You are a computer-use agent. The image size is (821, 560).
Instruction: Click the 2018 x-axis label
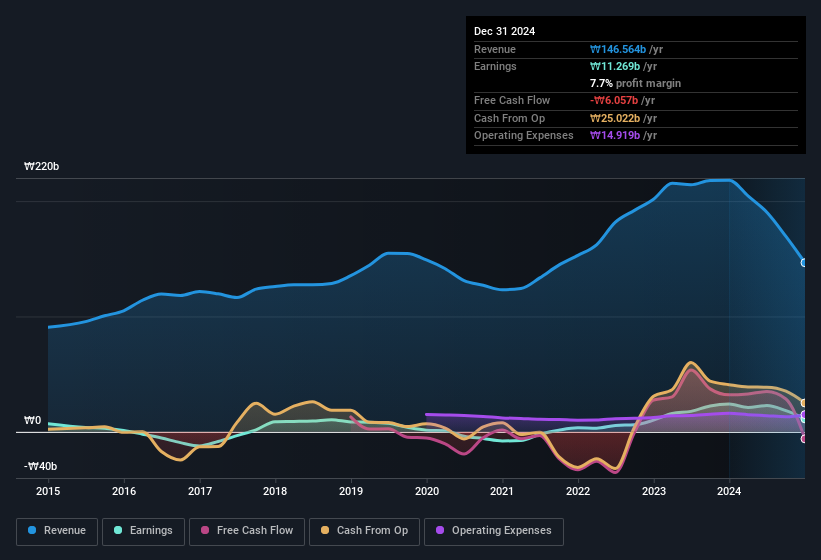(x=275, y=491)
